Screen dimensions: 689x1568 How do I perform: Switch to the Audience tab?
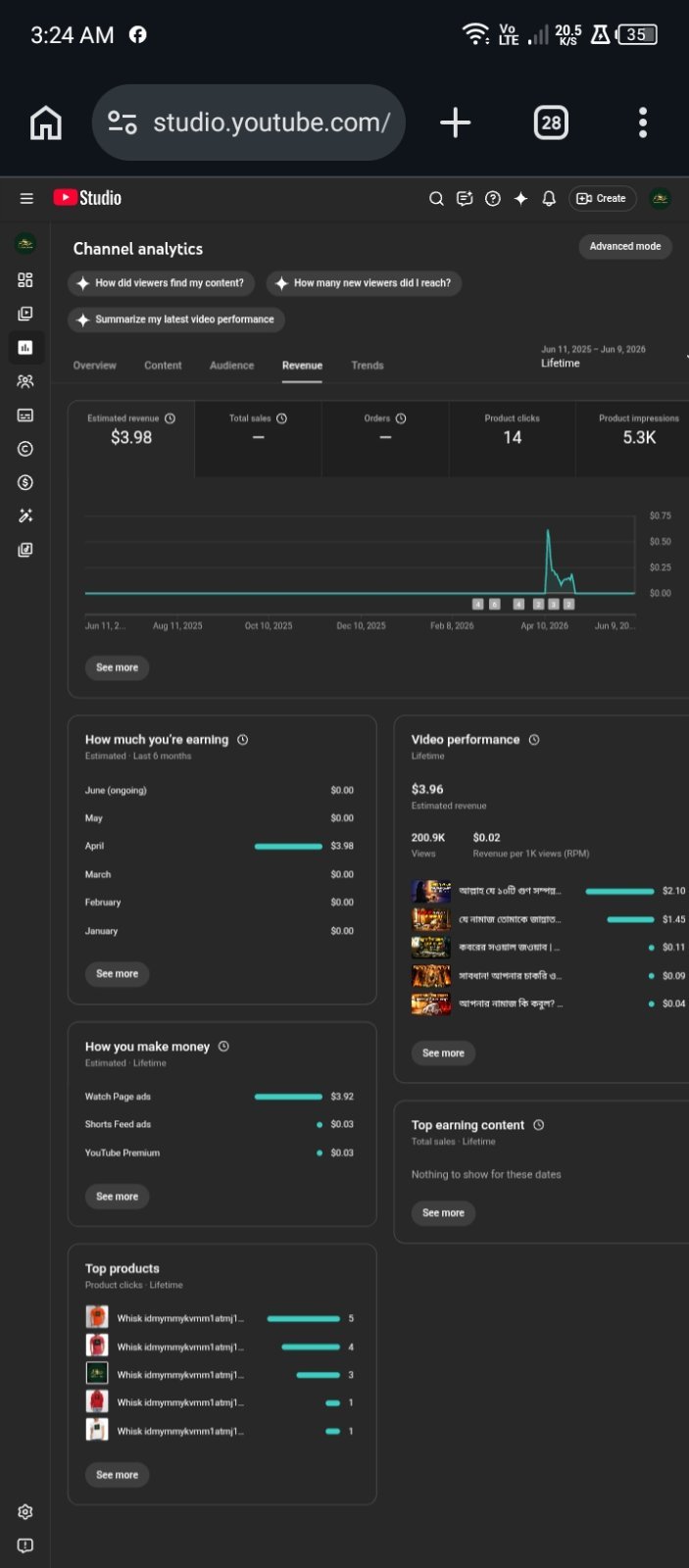click(231, 366)
